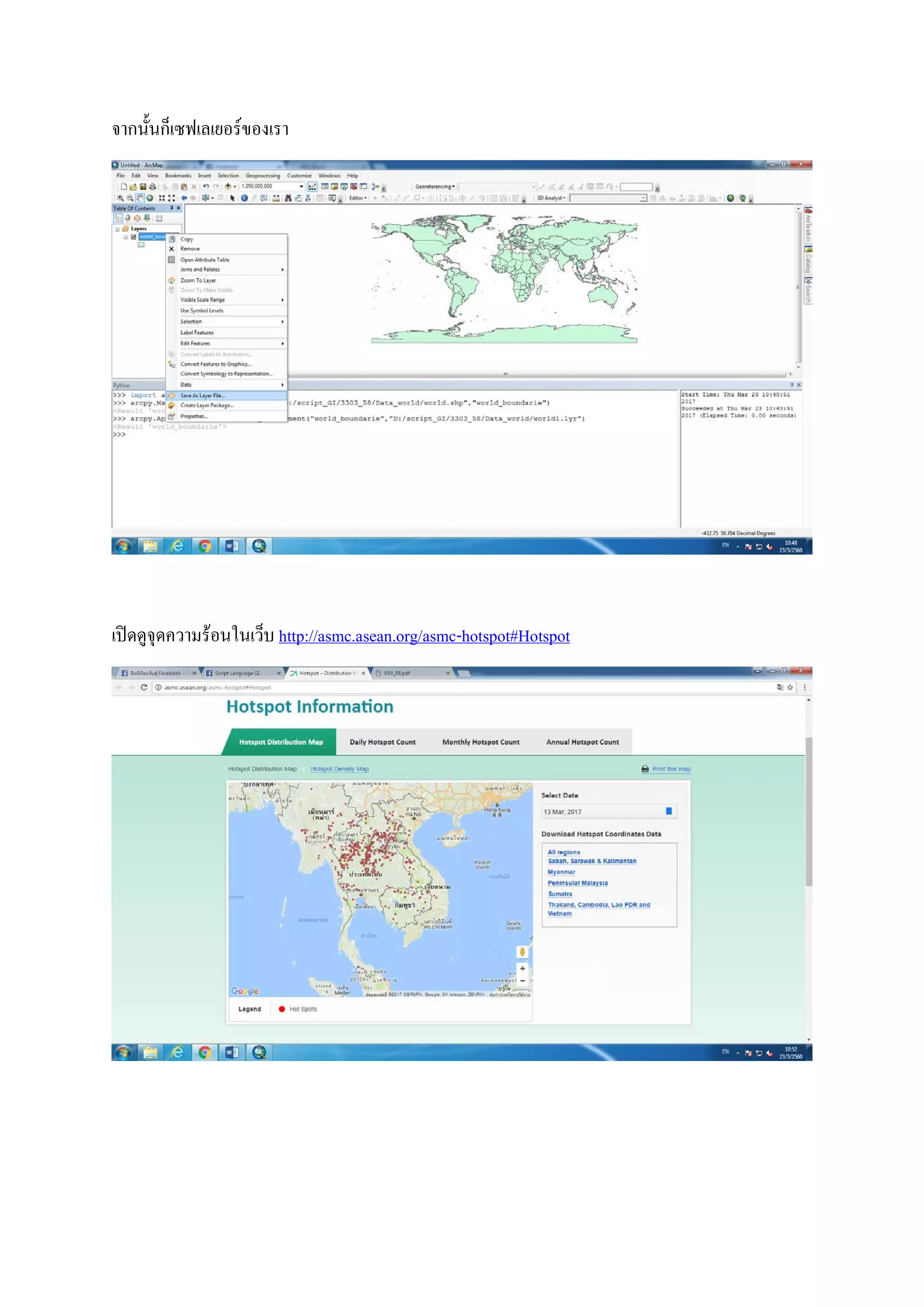This screenshot has height=1307, width=924.
Task: Click the Print this map link
Action: click(666, 769)
